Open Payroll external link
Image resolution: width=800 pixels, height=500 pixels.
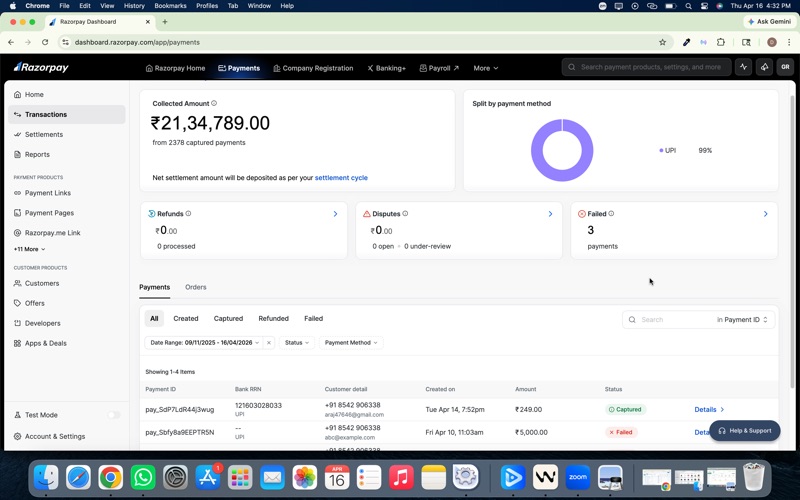point(439,68)
